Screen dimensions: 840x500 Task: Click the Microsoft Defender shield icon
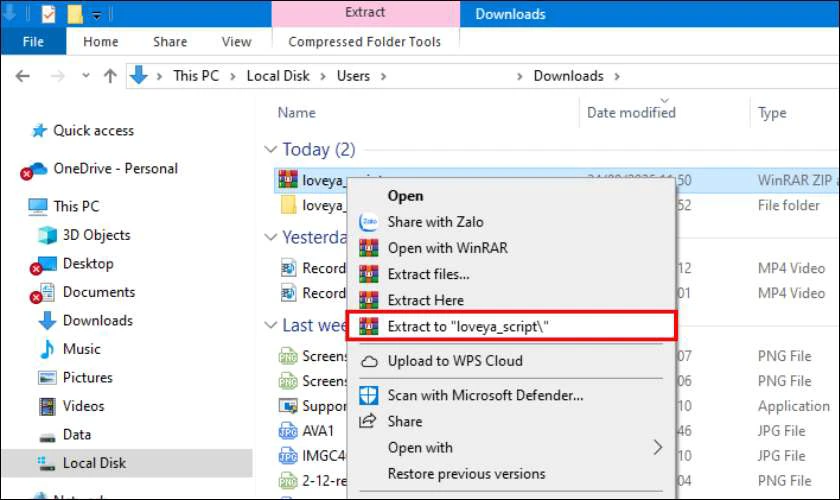(369, 395)
